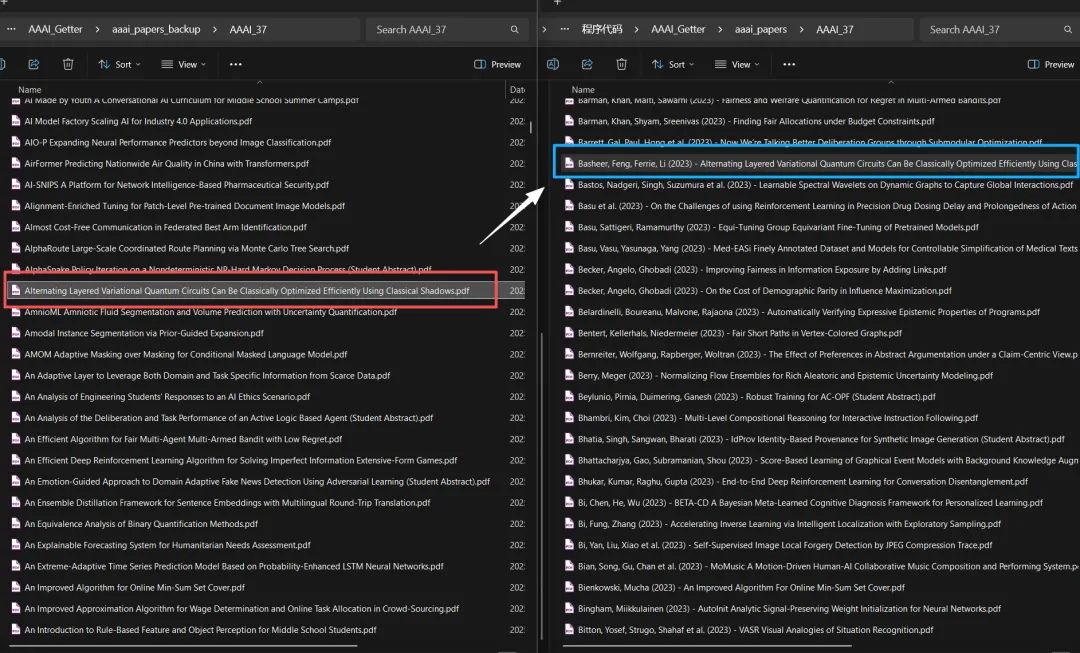The height and width of the screenshot is (653, 1080).
Task: Click PDF icon of Bingham, Miikkulainen file
Action: pos(569,608)
